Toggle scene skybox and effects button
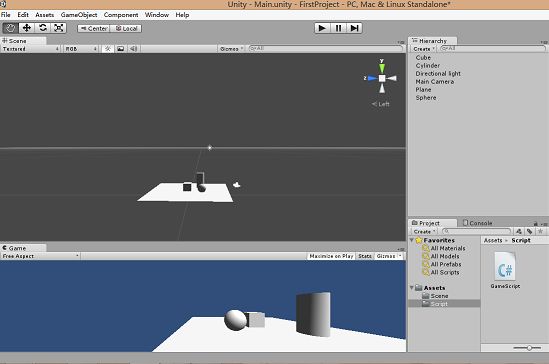Image resolution: width=549 pixels, height=364 pixels. point(121,49)
